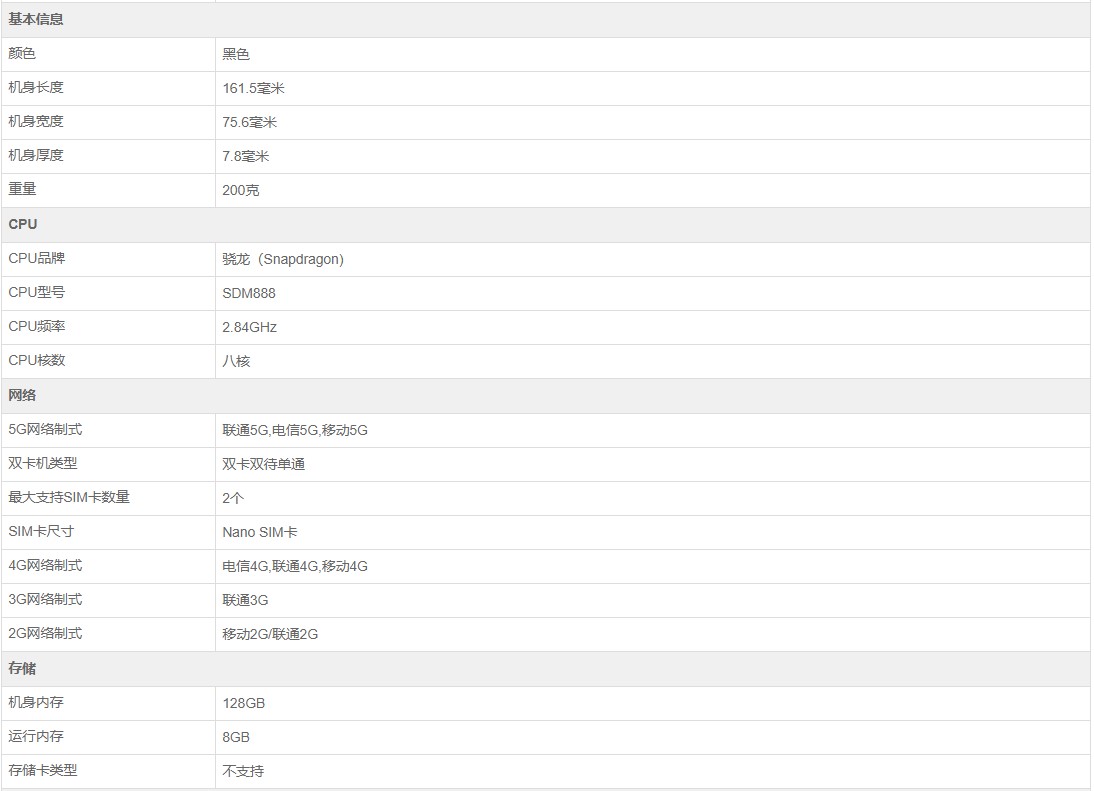Click the 黑色 color value cell
The width and height of the screenshot is (1094, 791).
[x=236, y=55]
